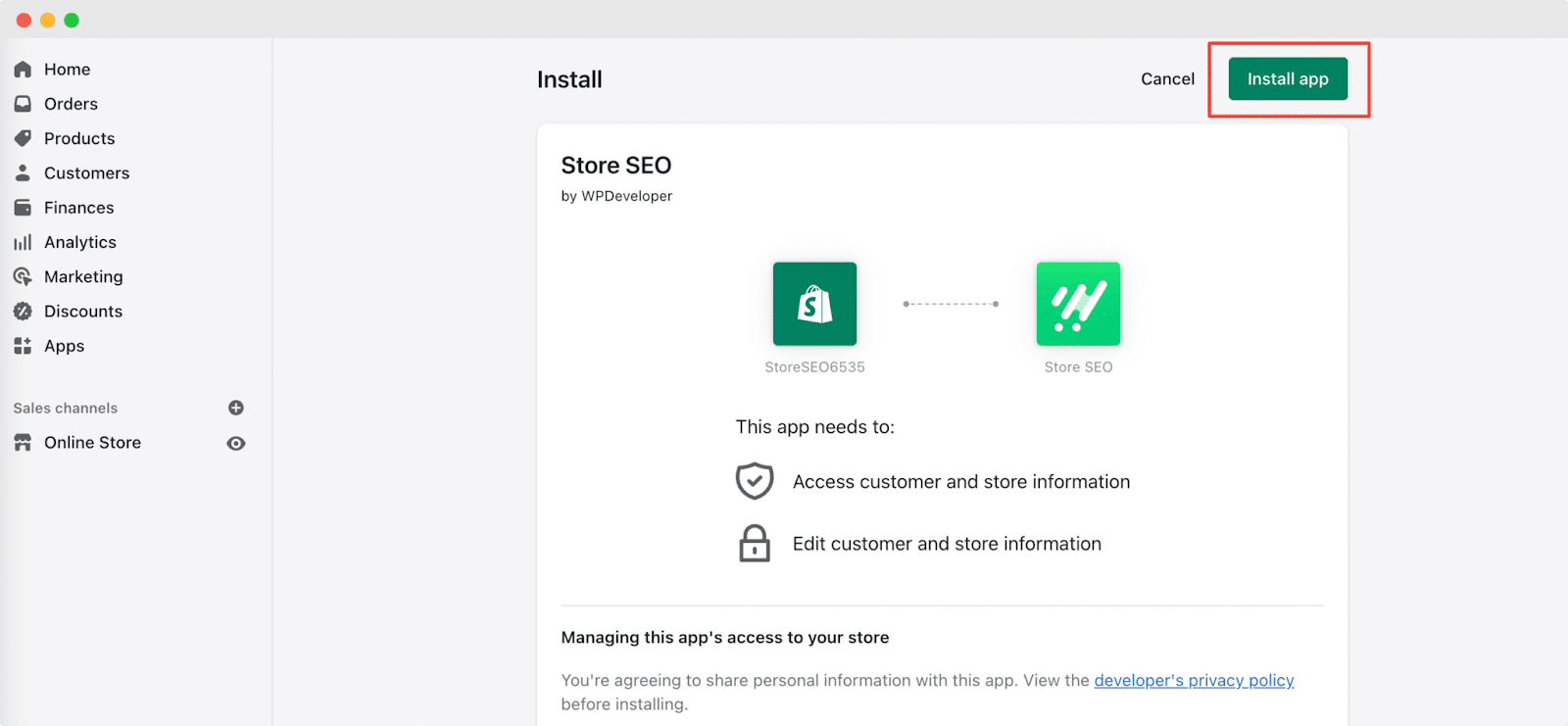Go to Products section

pos(79,138)
